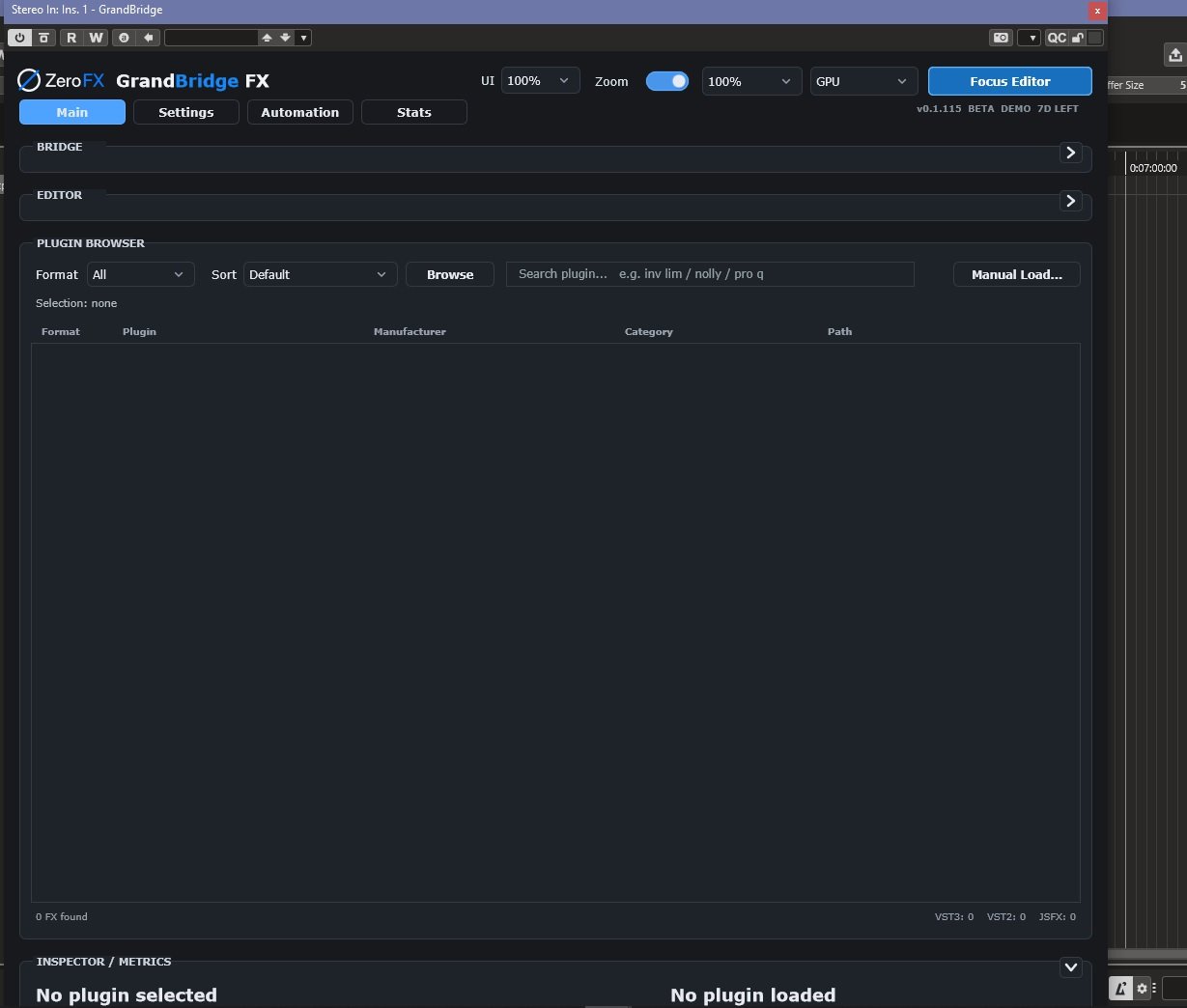Screen dimensions: 1187x1008
Task: Click the 'VST3: 0' counter text
Action: tap(954, 916)
